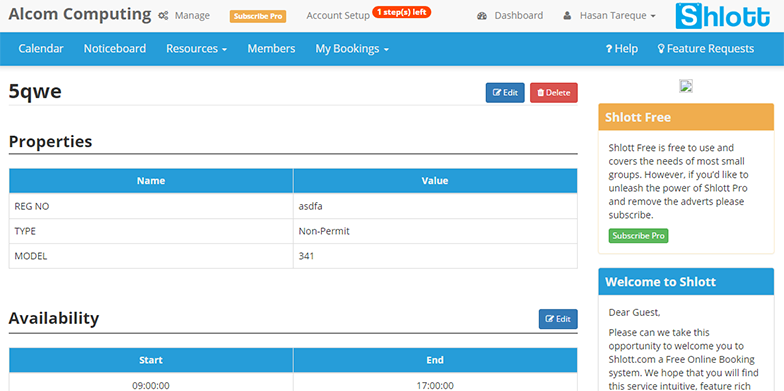Image resolution: width=784 pixels, height=391 pixels.
Task: Expand the My Bookings dropdown menu
Action: (x=352, y=48)
